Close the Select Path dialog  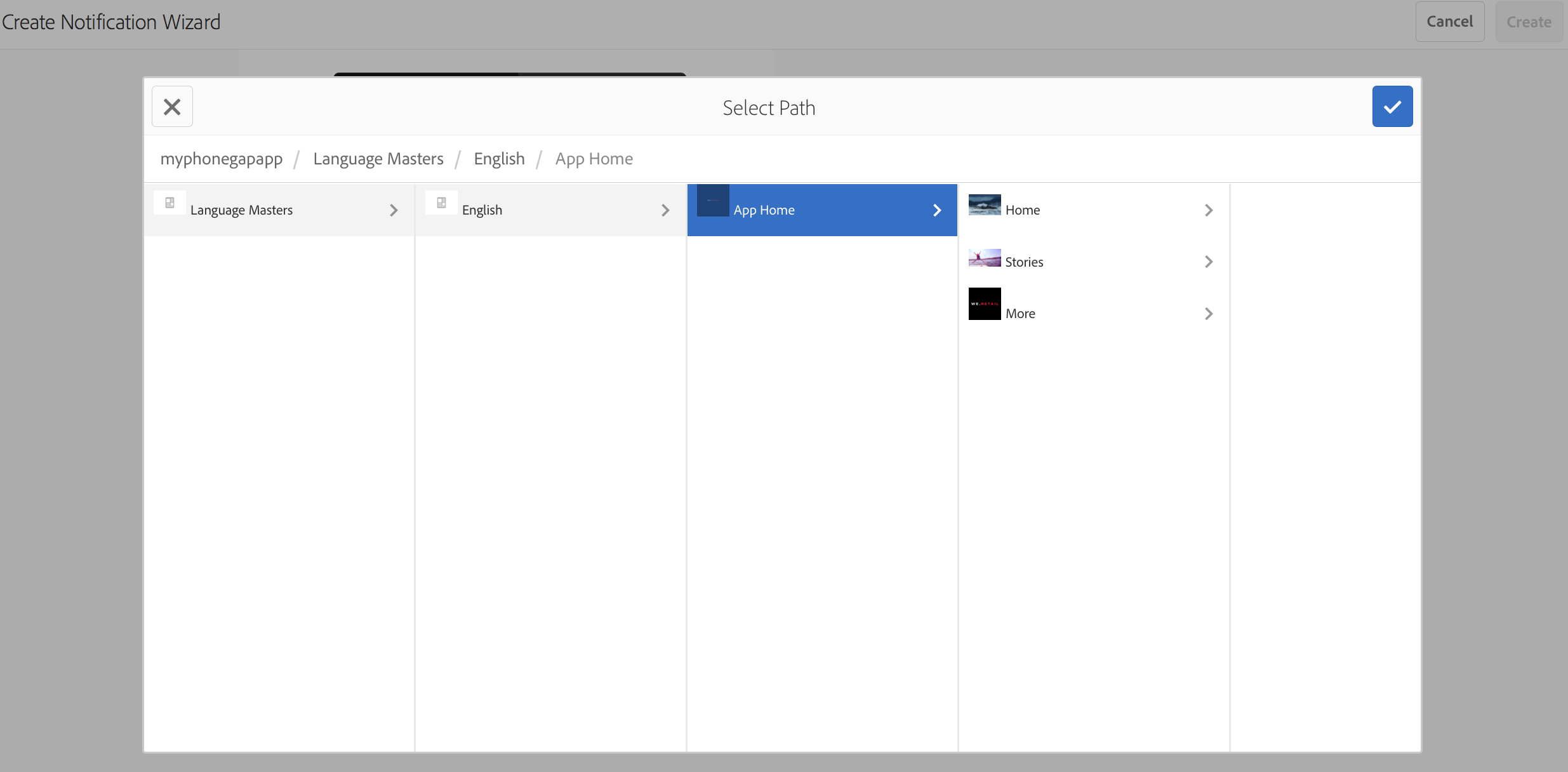[172, 107]
